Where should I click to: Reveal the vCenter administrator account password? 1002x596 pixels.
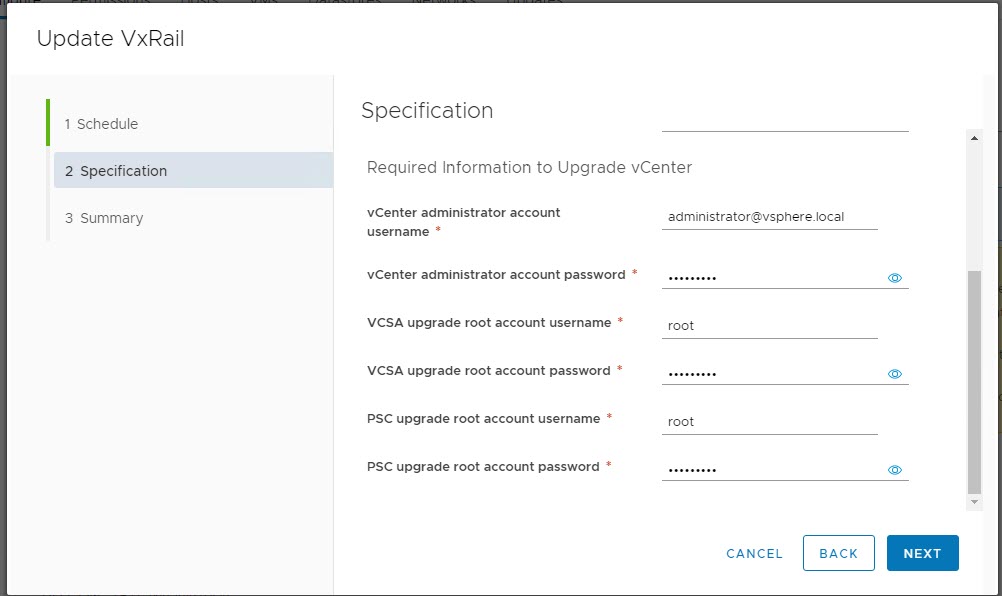(895, 278)
